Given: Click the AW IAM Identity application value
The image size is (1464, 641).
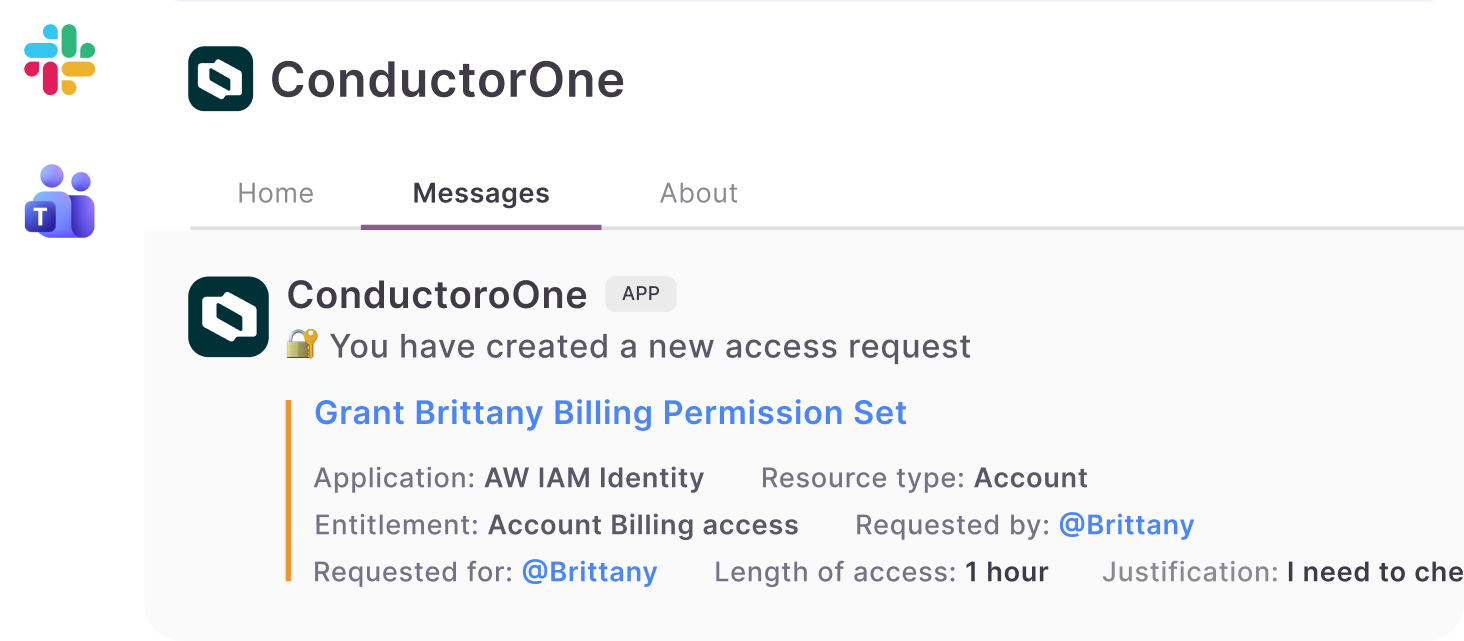Looking at the screenshot, I should (x=594, y=478).
